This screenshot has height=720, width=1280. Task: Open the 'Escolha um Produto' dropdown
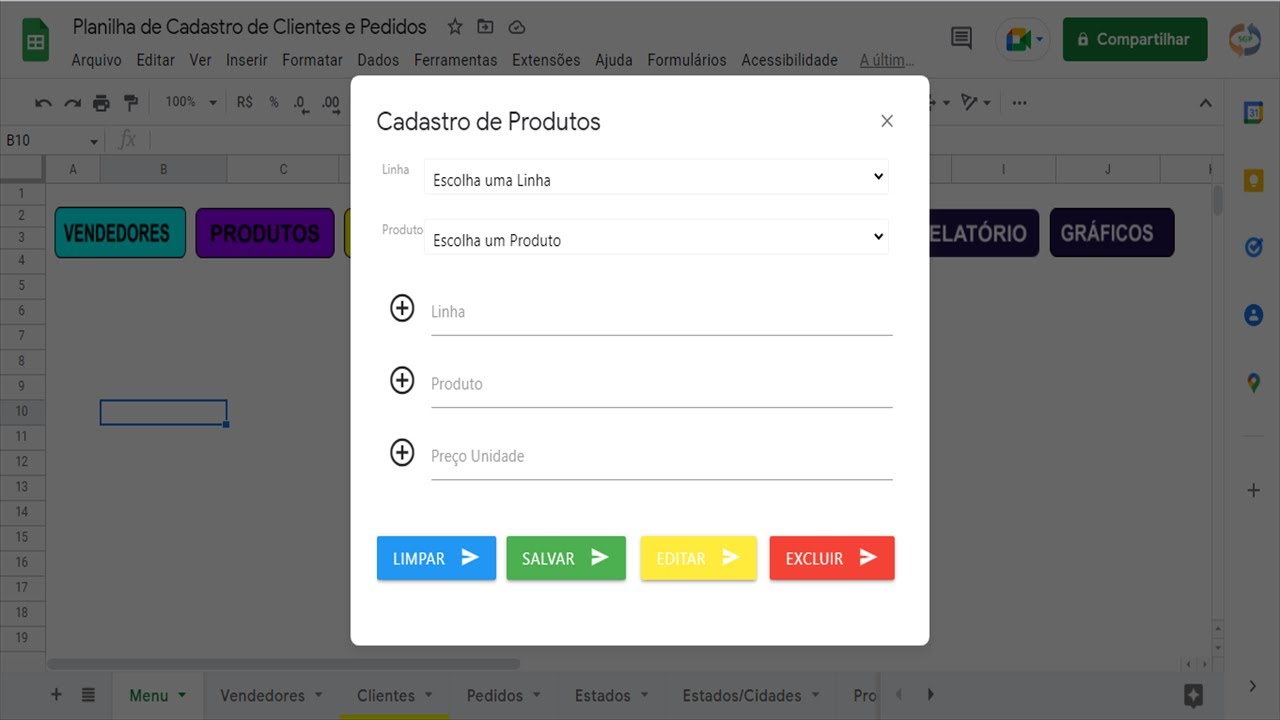[656, 238]
